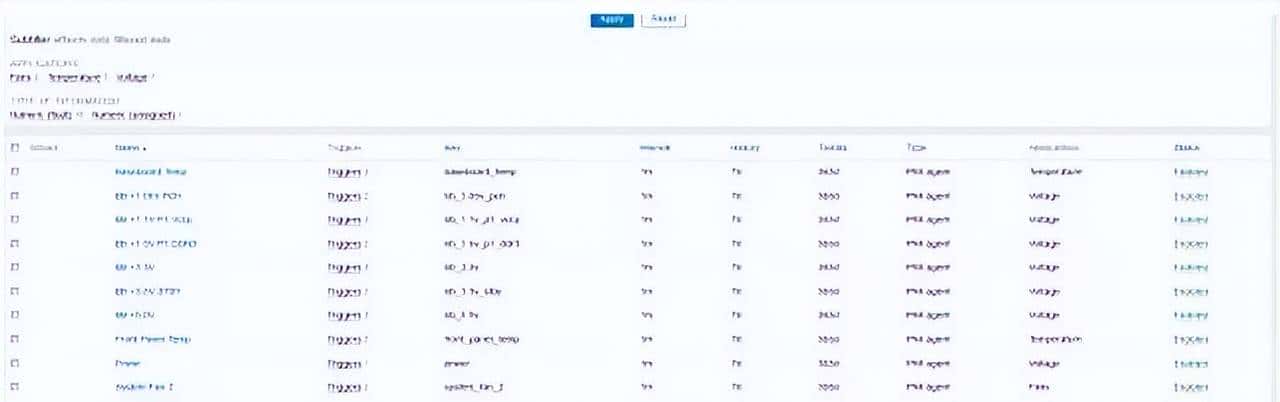Click IPMI agent type in Power row
The width and height of the screenshot is (1280, 402).
[927, 363]
